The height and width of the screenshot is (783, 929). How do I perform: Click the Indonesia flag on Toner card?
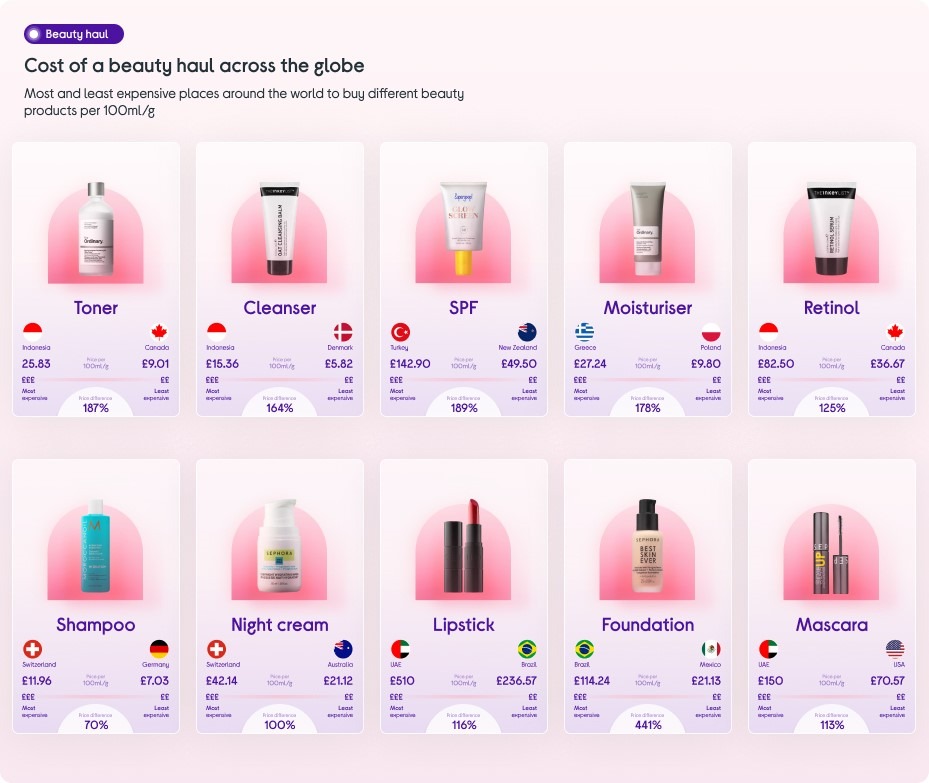(32, 331)
